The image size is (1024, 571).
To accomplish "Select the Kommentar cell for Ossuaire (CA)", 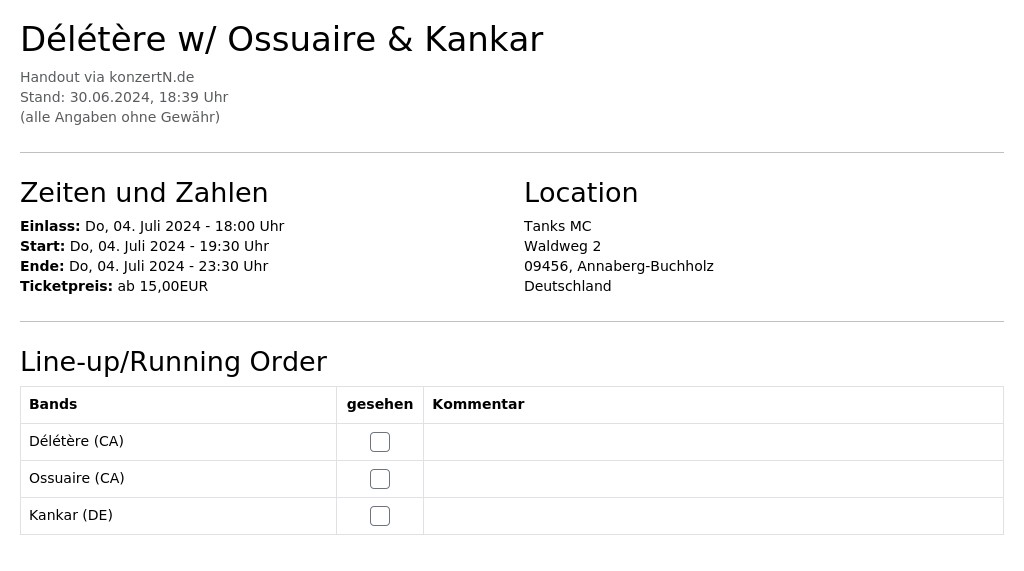I will click(x=713, y=479).
